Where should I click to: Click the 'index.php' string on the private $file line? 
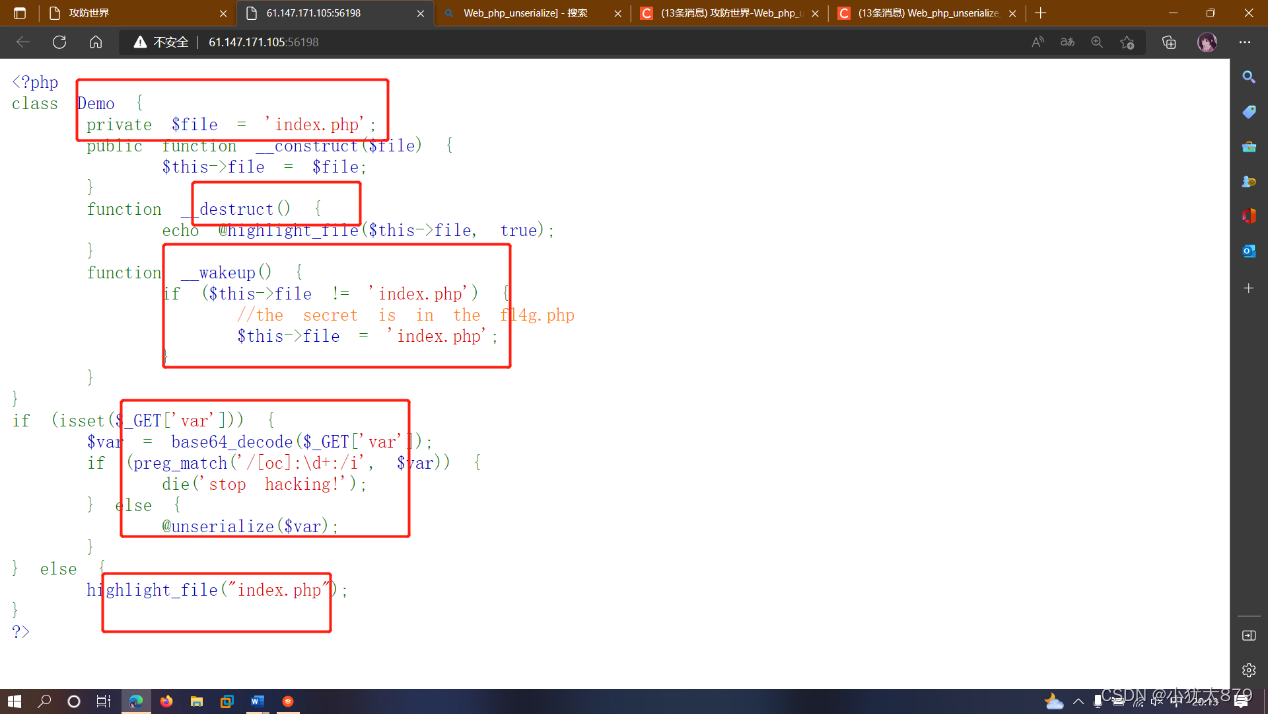click(x=320, y=125)
